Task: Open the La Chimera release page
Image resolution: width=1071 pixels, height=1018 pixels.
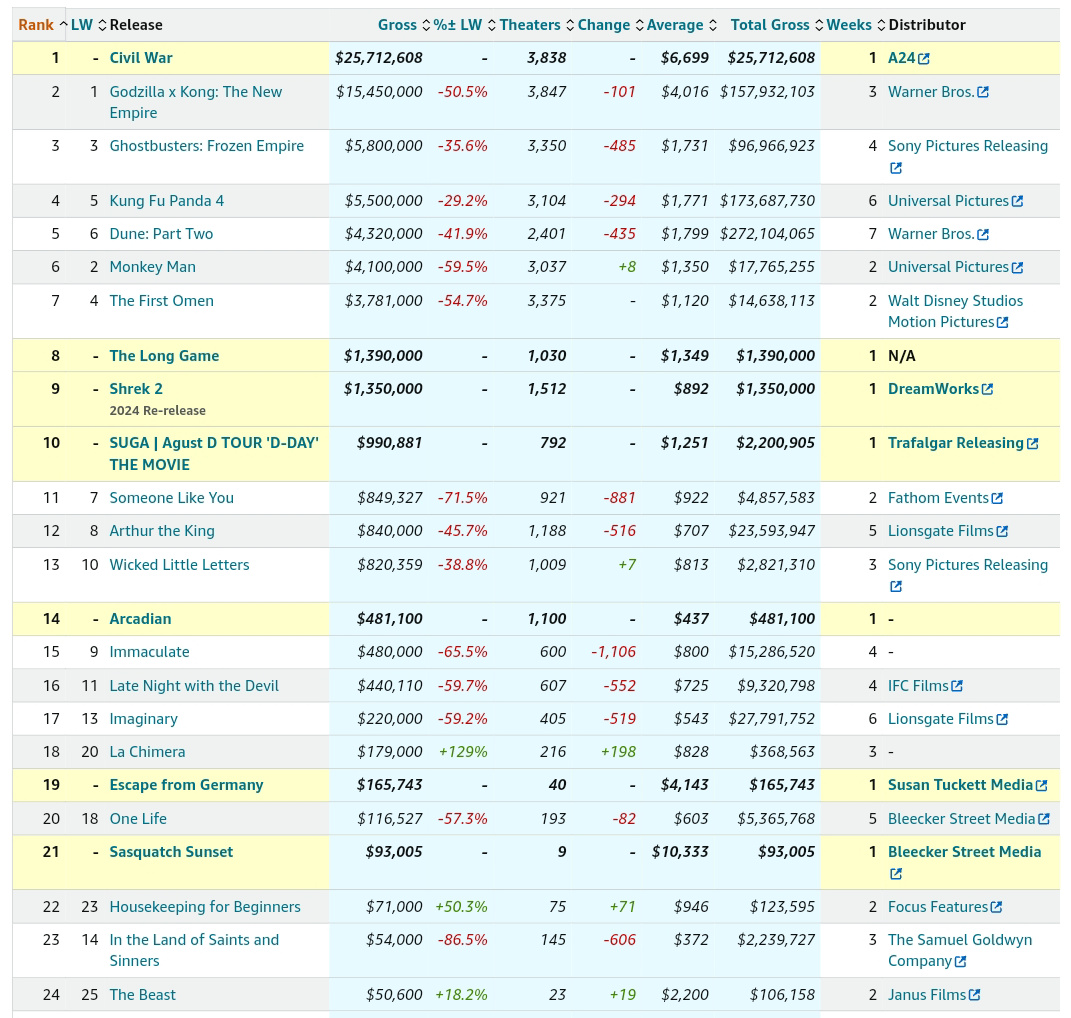Action: pos(147,752)
